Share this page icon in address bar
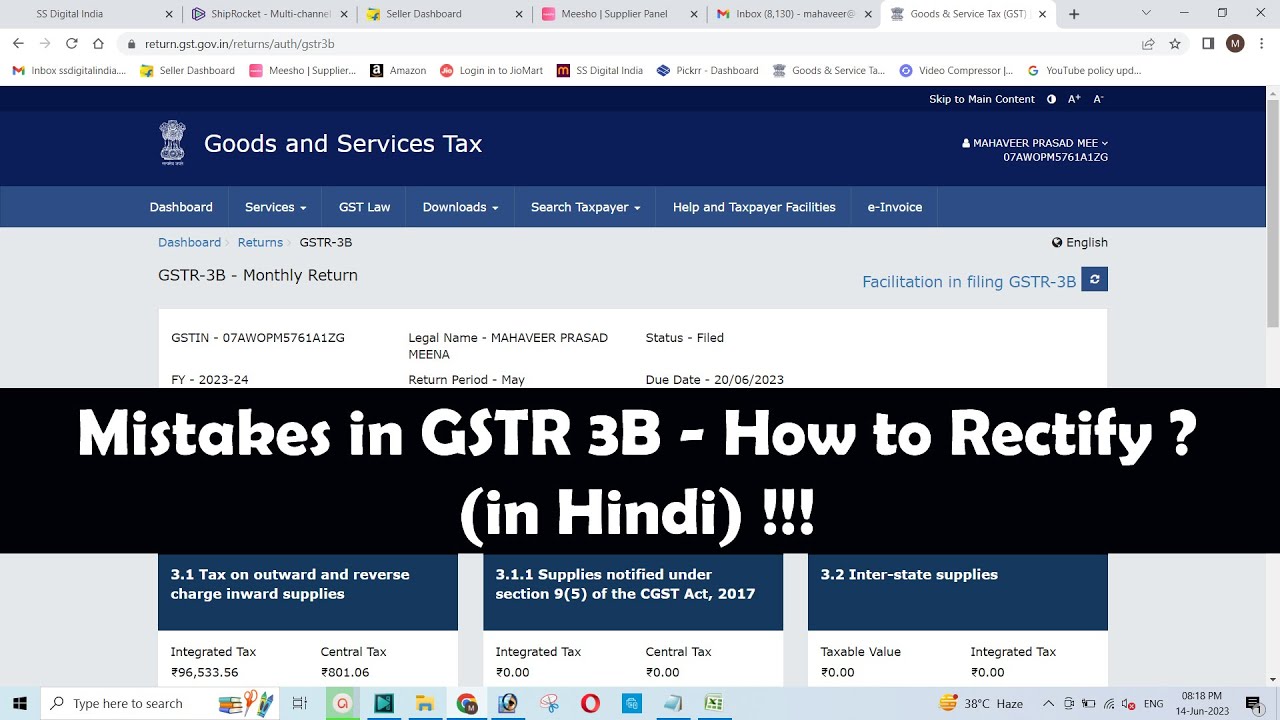This screenshot has width=1280, height=720. click(x=1148, y=44)
